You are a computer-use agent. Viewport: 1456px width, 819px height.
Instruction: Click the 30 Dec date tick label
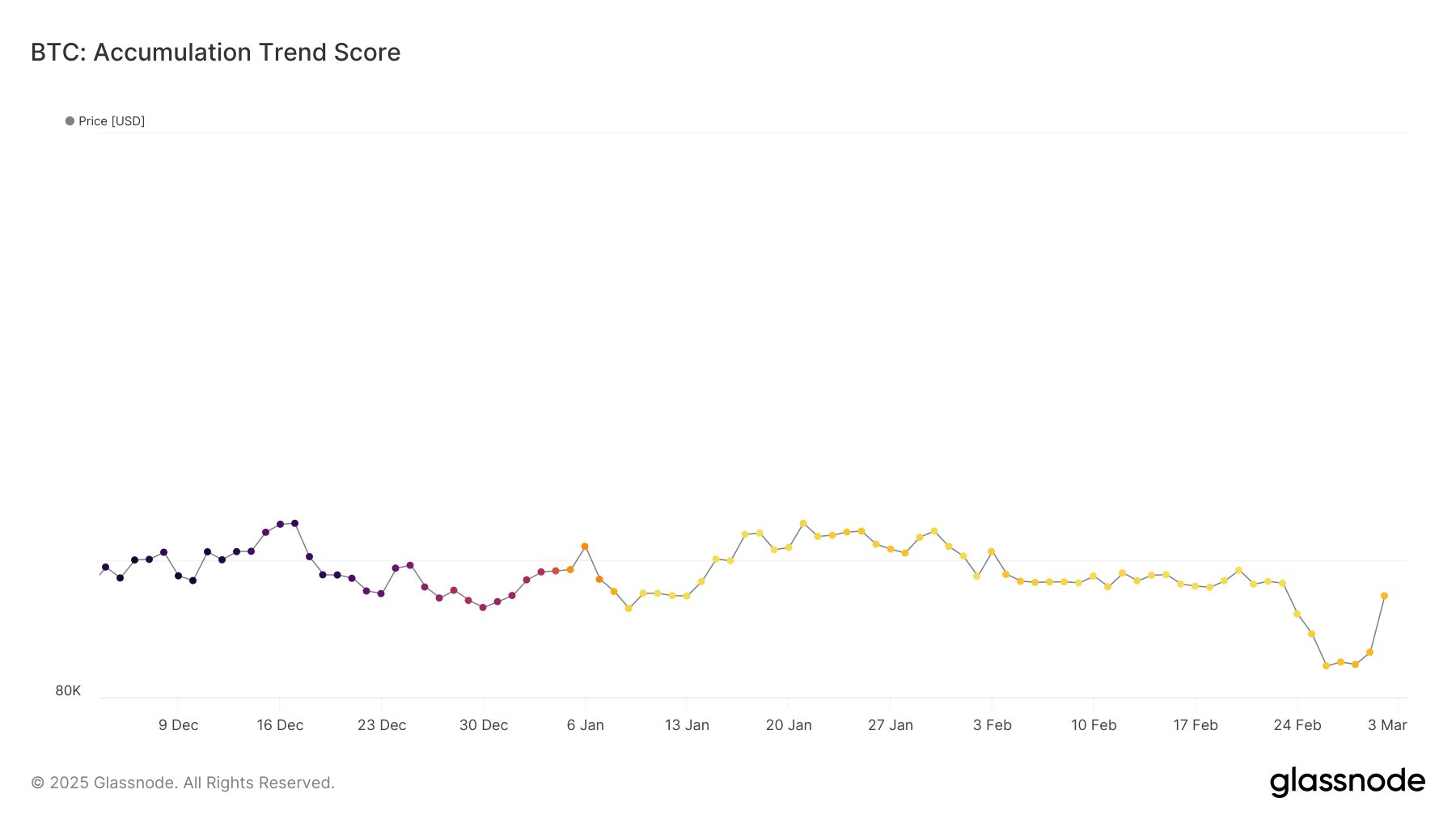484,725
